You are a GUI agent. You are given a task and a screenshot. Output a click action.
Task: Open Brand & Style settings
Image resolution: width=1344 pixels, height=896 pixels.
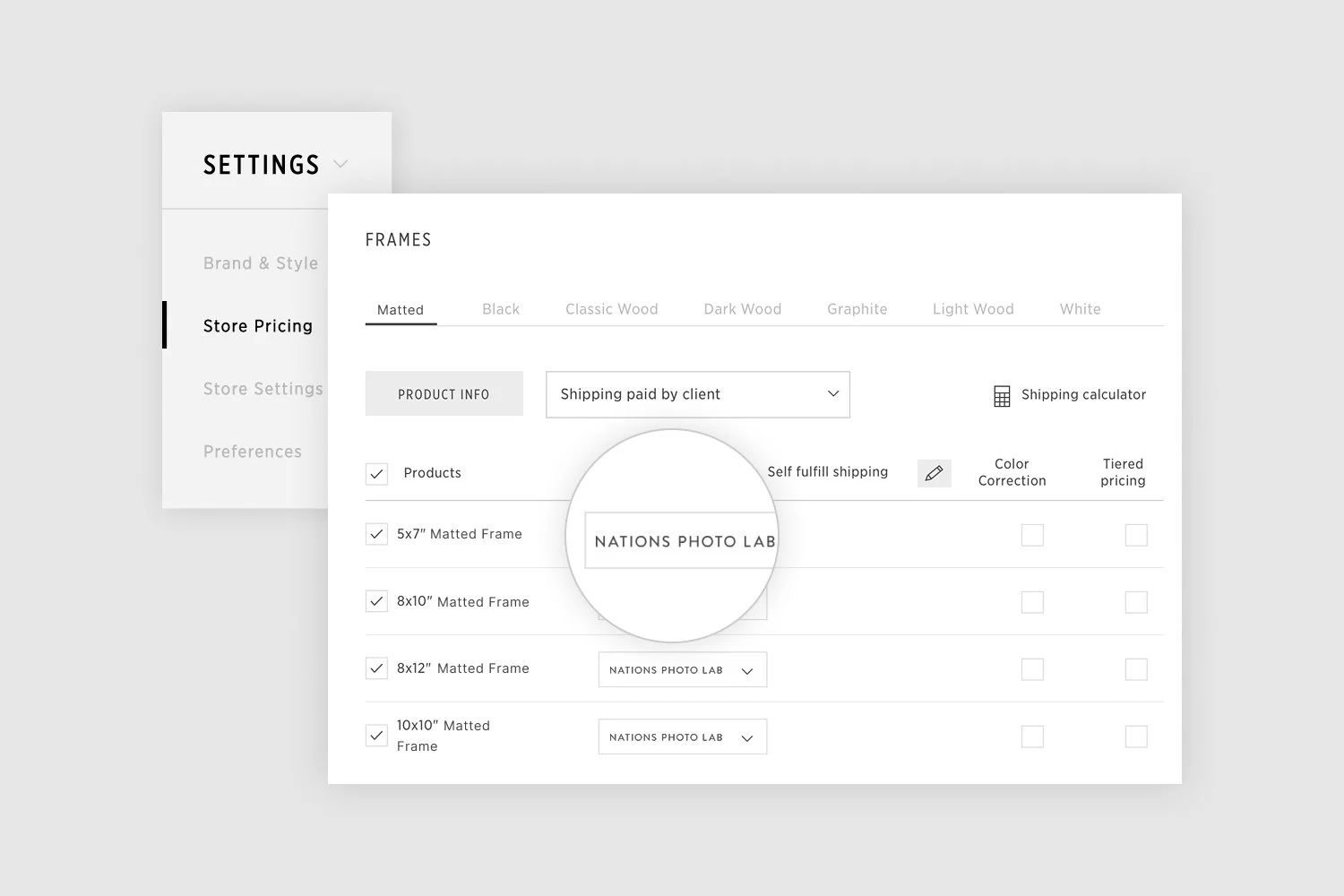(x=261, y=263)
